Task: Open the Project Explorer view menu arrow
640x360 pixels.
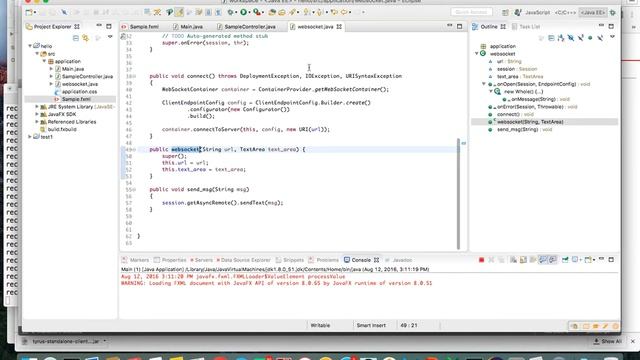Action: pos(110,37)
